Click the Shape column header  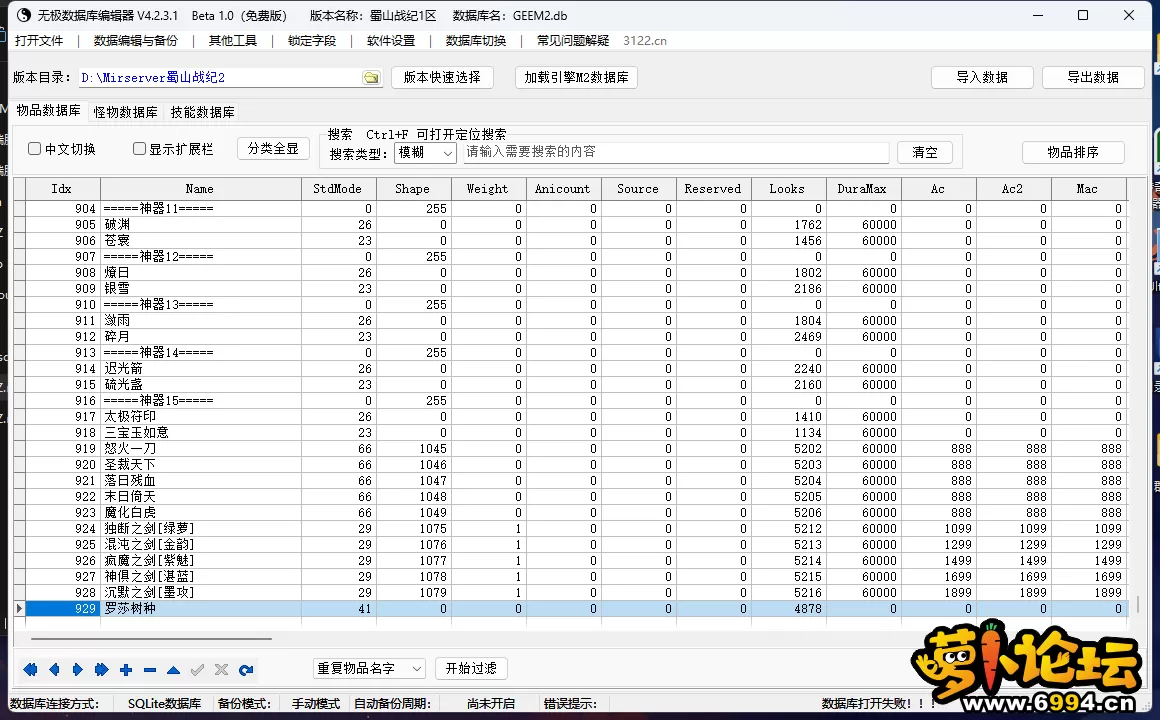tap(413, 189)
